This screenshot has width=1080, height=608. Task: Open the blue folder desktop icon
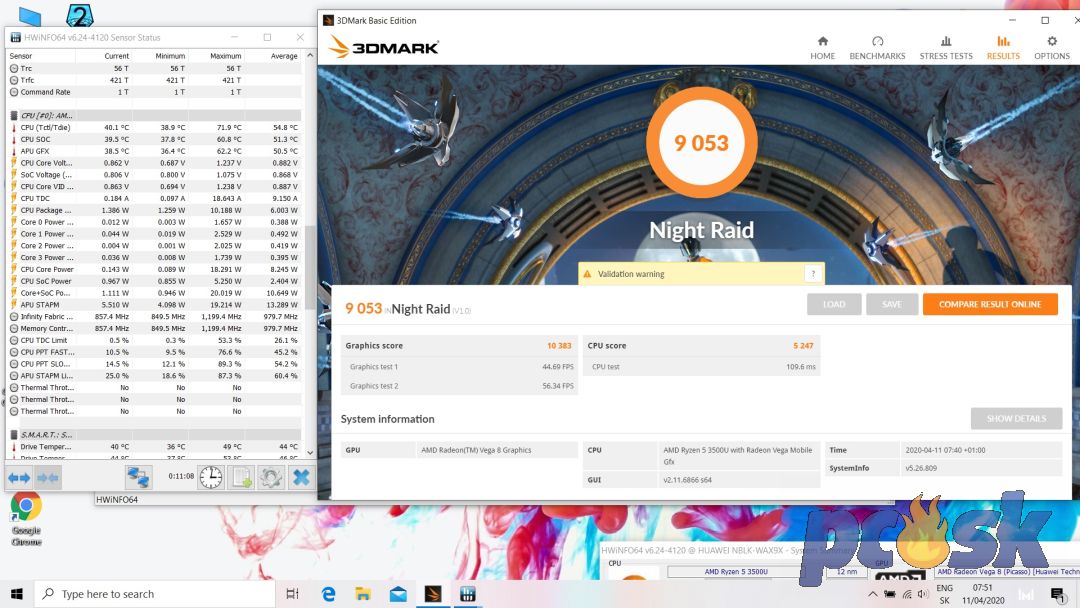(30, 15)
